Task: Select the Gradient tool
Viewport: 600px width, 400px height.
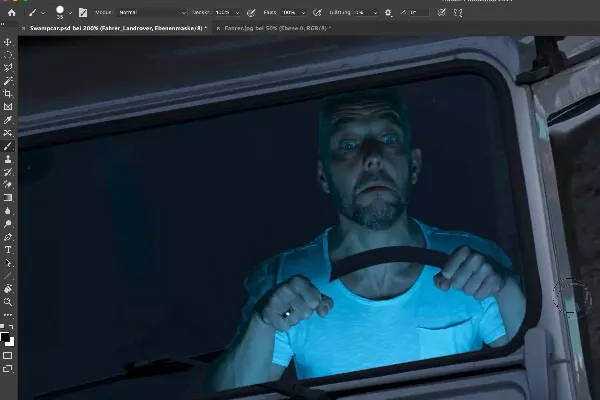Action: coord(8,198)
